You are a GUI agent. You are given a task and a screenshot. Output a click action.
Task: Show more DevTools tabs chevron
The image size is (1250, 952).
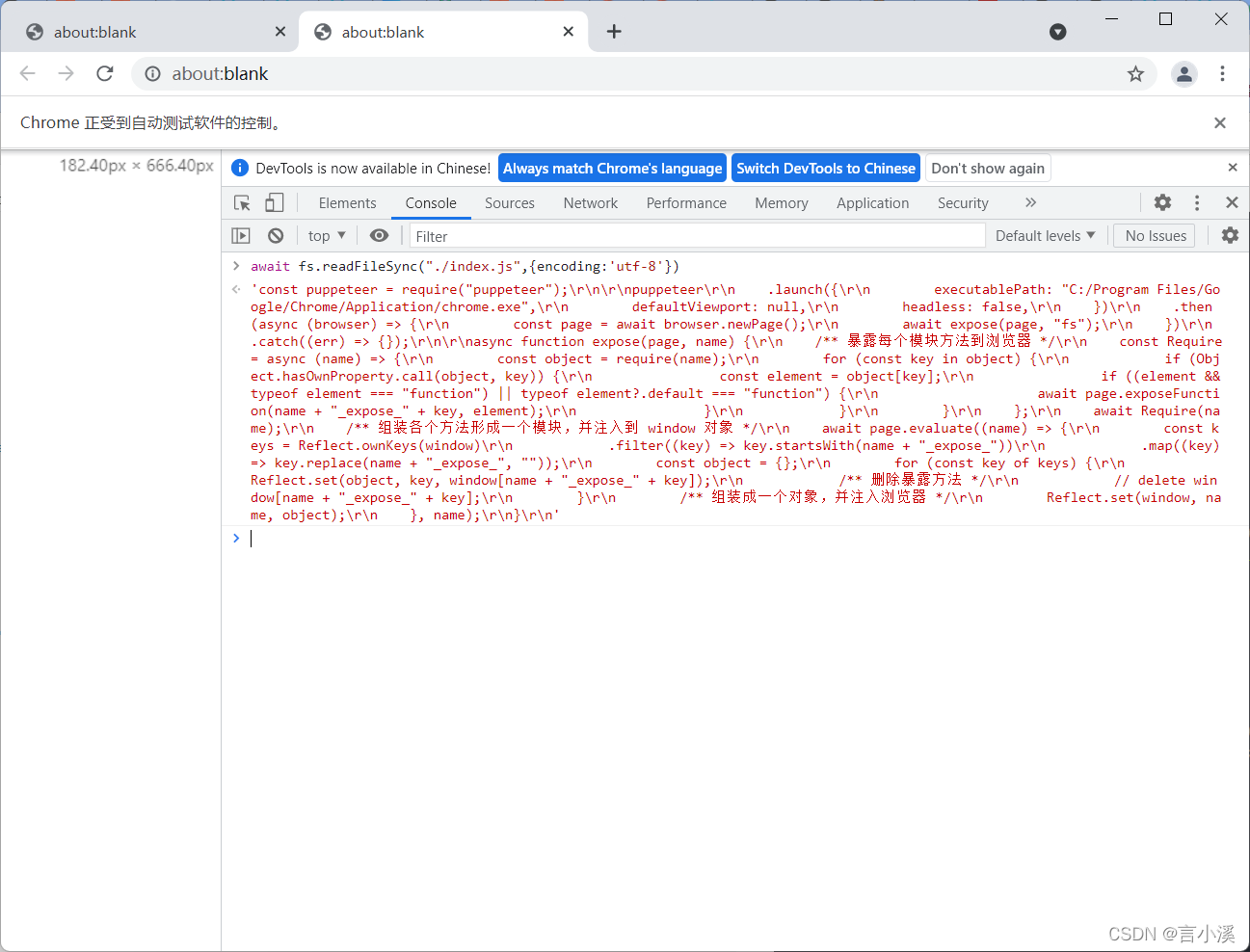pyautogui.click(x=1030, y=202)
